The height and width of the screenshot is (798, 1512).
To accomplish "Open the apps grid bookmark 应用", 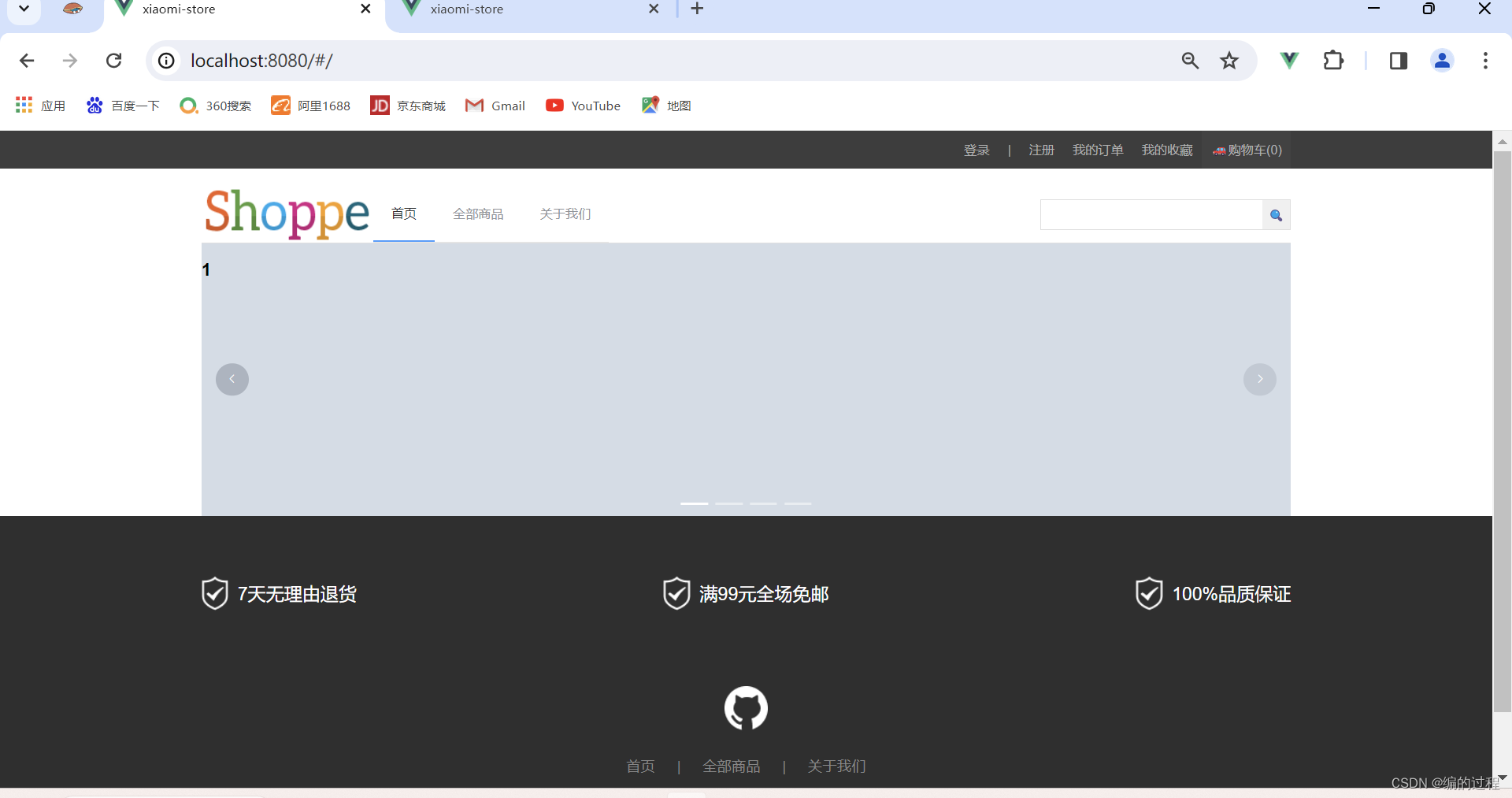I will tap(40, 106).
